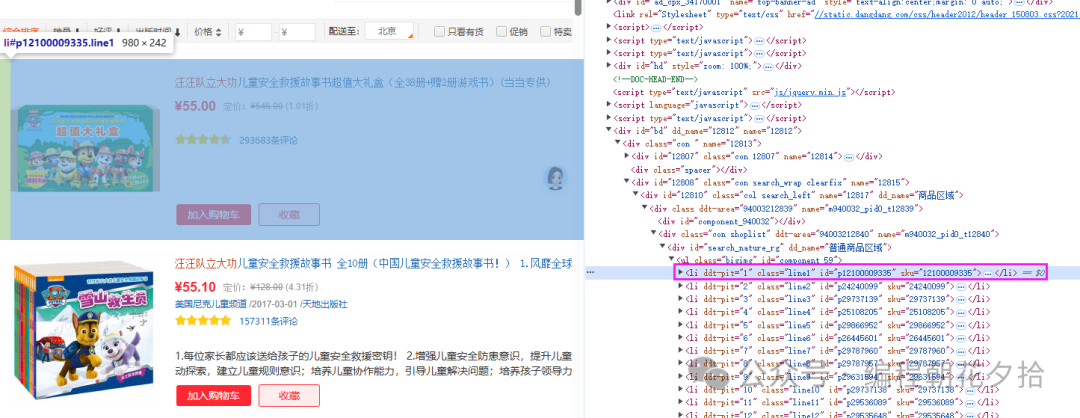
Task: Add the ¥55.10 book set to cart
Action: (213, 395)
